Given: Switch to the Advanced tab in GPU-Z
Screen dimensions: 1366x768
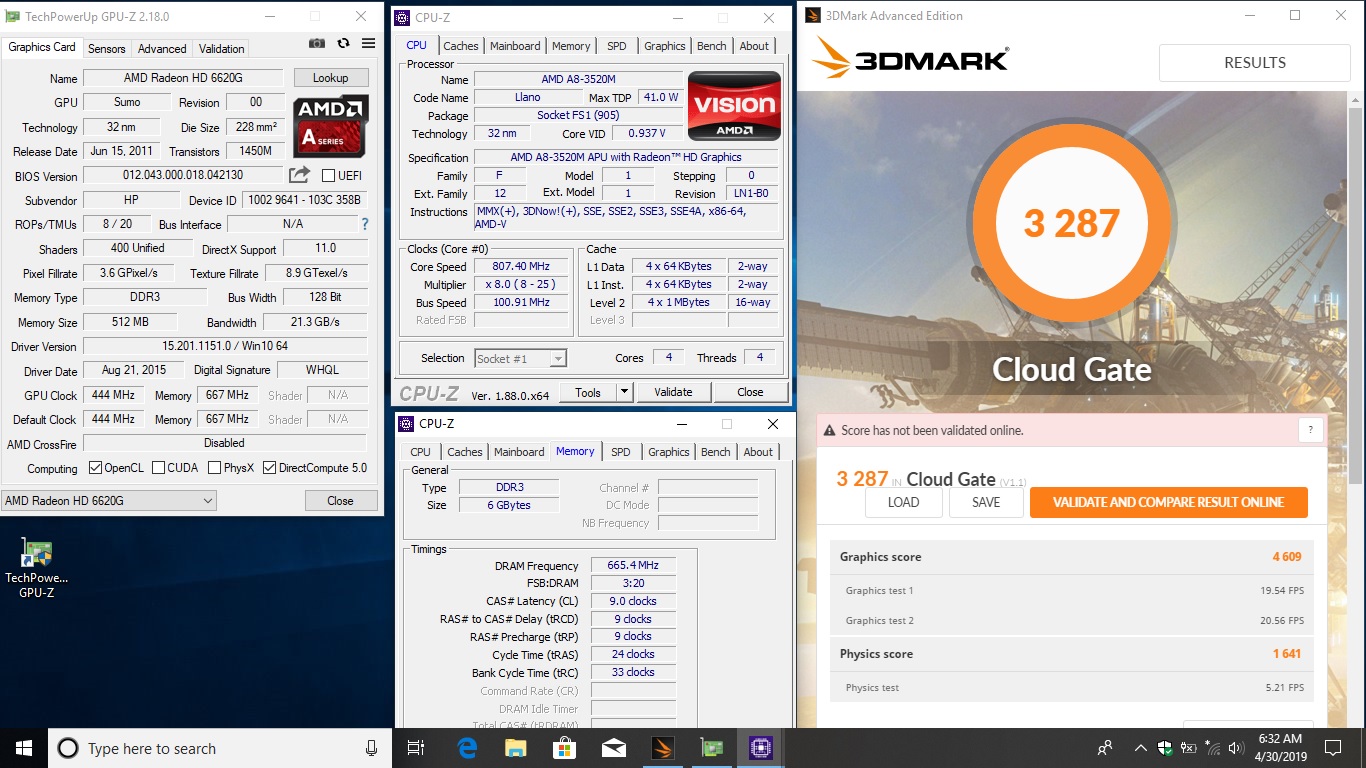Looking at the screenshot, I should 162,48.
